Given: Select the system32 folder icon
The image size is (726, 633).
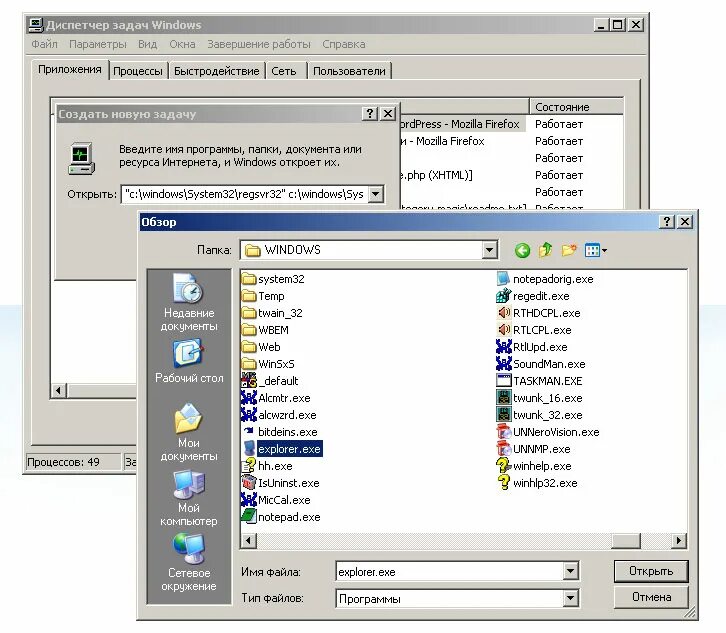Looking at the screenshot, I should tap(249, 279).
